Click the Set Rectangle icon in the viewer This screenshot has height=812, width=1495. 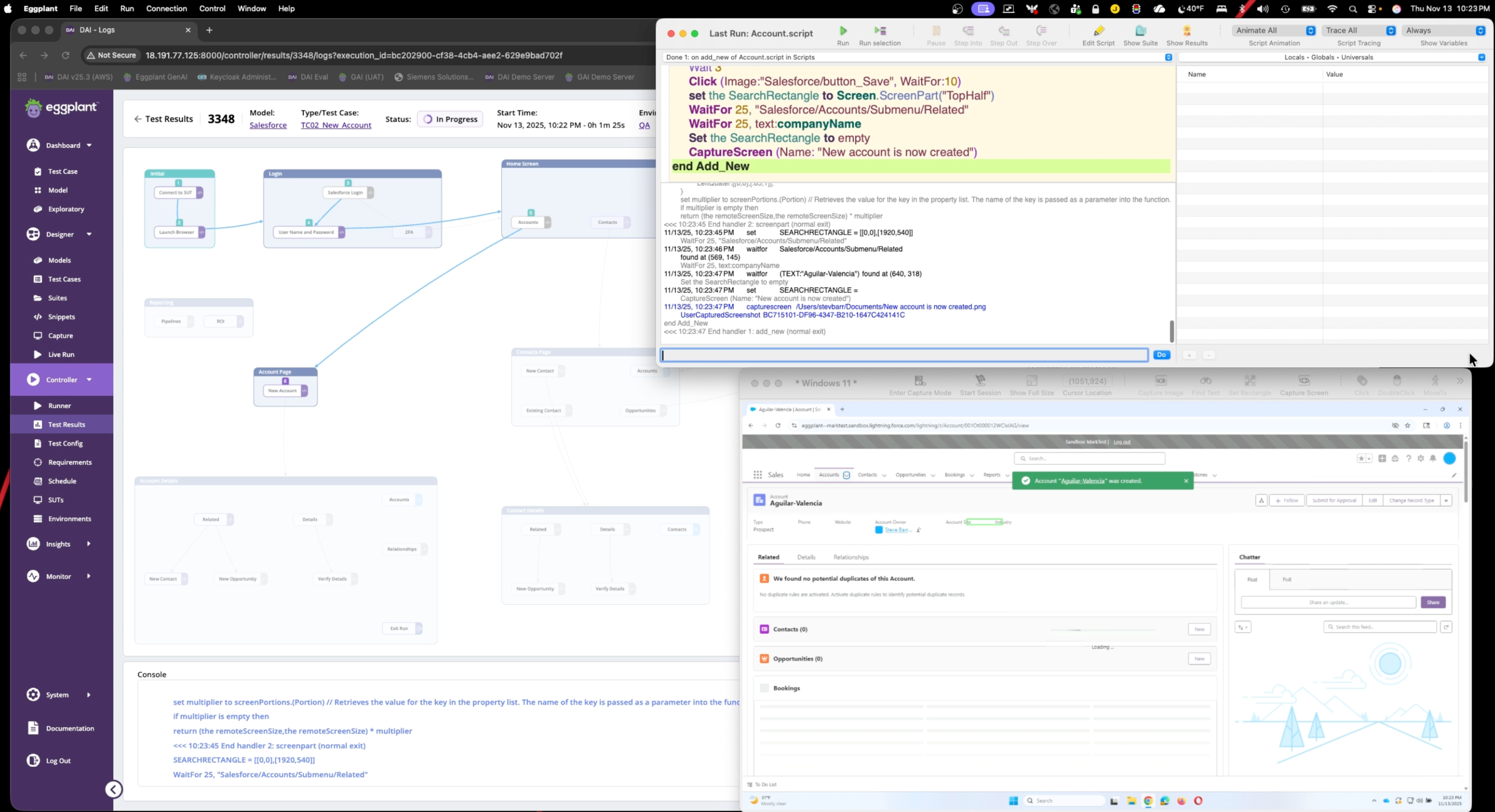(x=1249, y=380)
